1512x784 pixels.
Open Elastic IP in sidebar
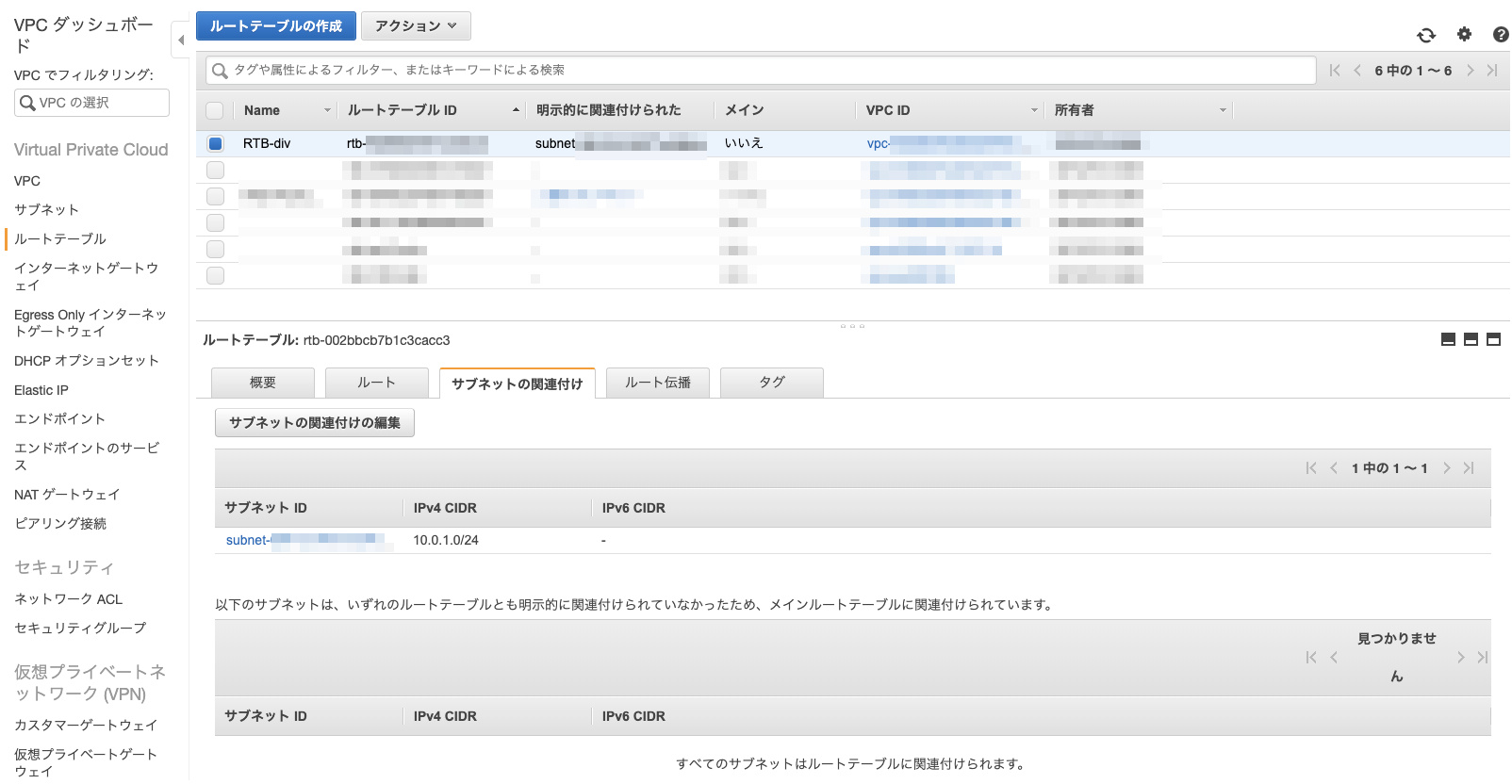click(41, 390)
